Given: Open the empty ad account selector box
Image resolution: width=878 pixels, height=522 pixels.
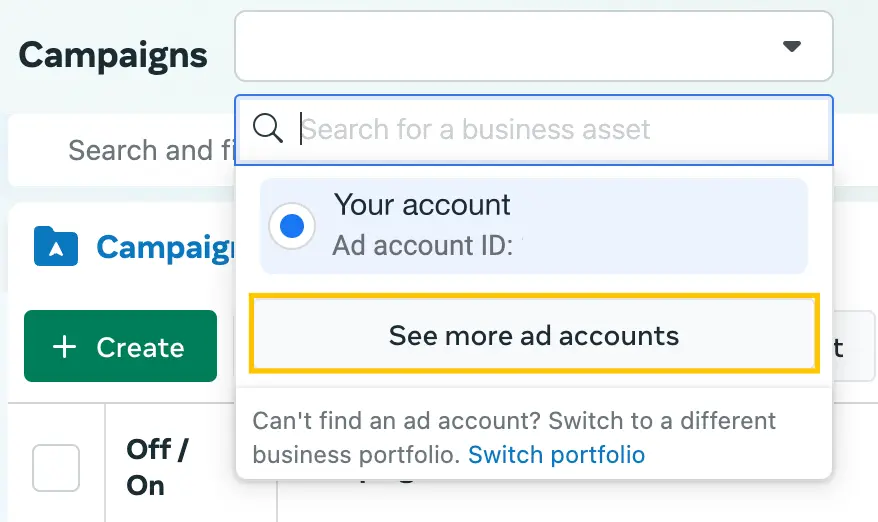Looking at the screenshot, I should [534, 46].
